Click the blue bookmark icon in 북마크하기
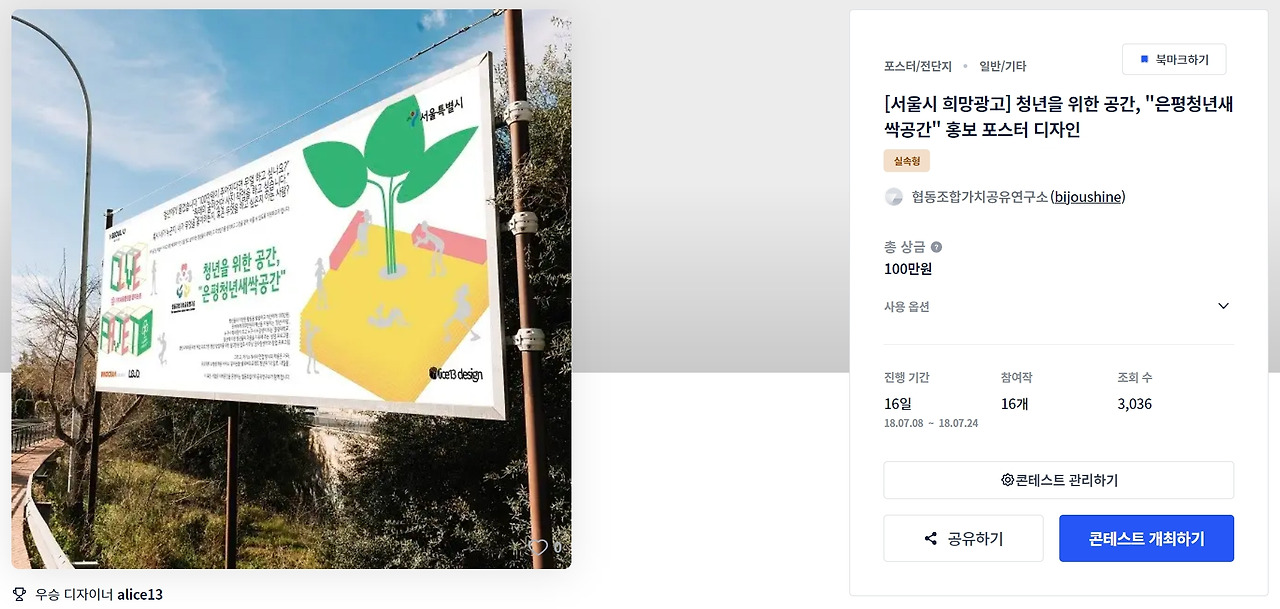This screenshot has width=1280, height=609. click(1144, 60)
